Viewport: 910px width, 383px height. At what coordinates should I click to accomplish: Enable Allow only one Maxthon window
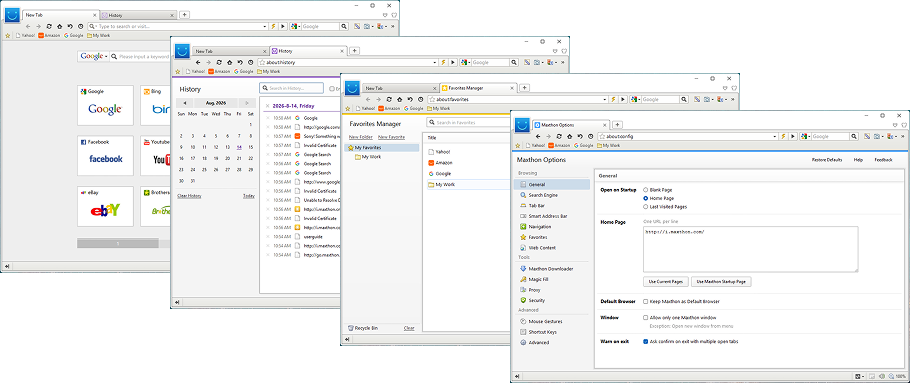(x=645, y=317)
